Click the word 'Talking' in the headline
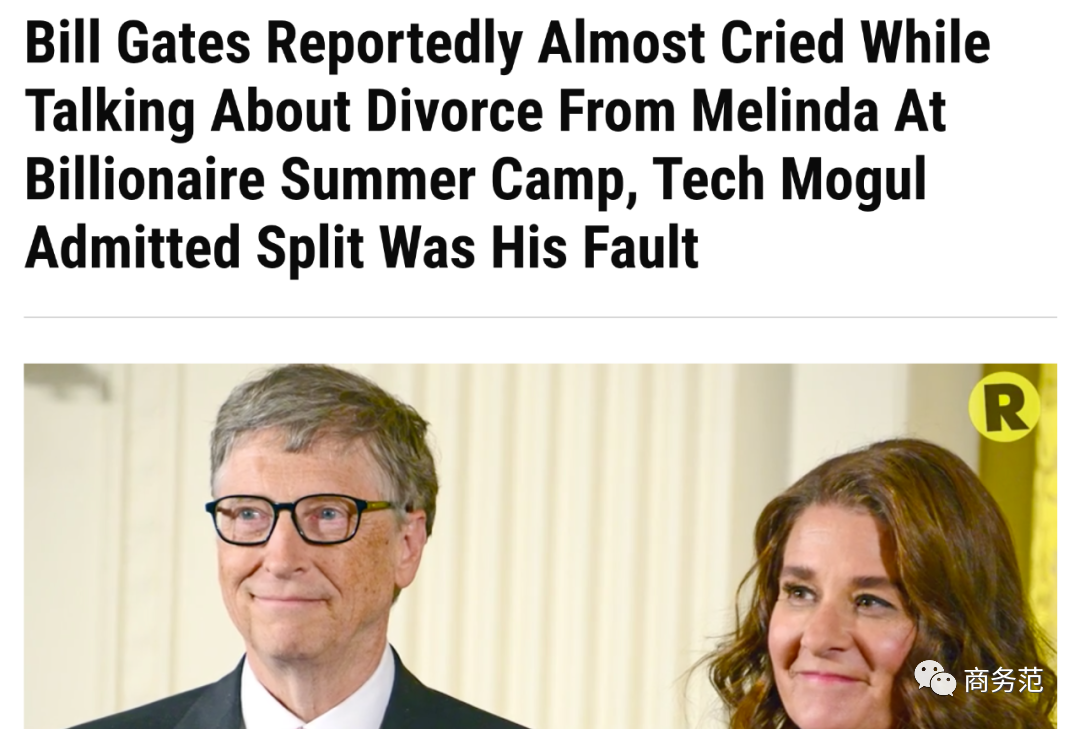Screen dimensions: 1080x729 pos(110,112)
